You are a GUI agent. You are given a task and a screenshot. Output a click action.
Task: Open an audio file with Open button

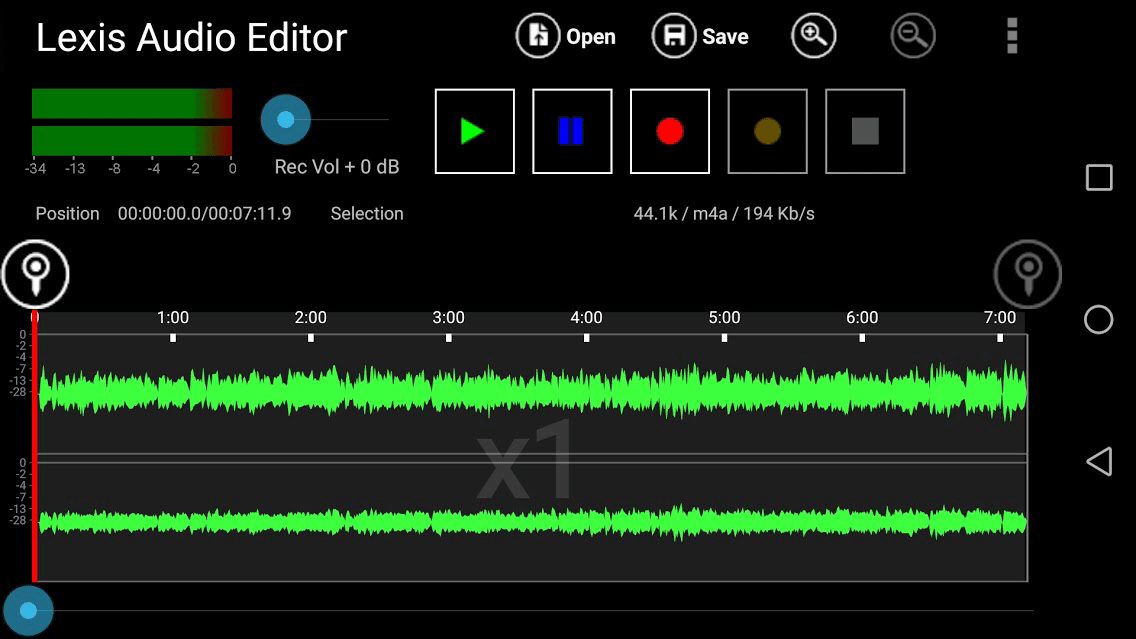566,36
